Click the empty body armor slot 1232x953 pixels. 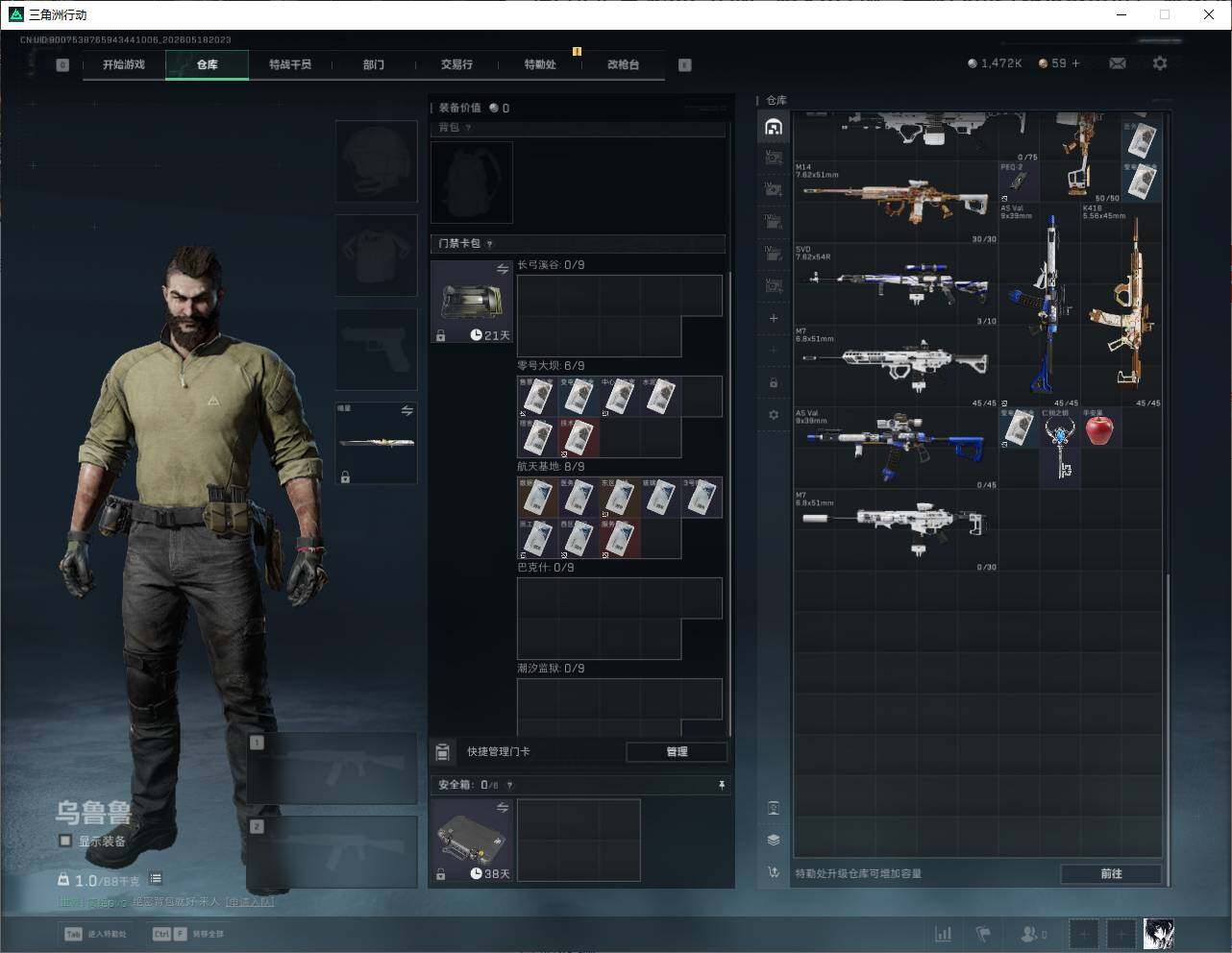tap(376, 255)
